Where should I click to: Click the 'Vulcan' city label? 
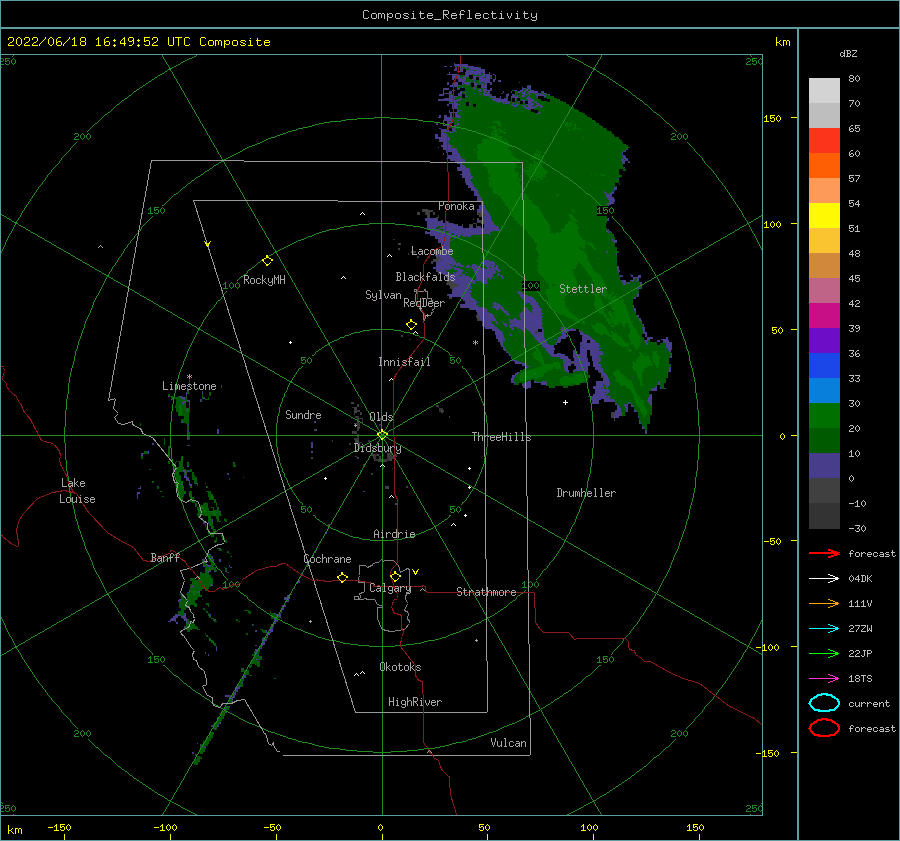[509, 743]
